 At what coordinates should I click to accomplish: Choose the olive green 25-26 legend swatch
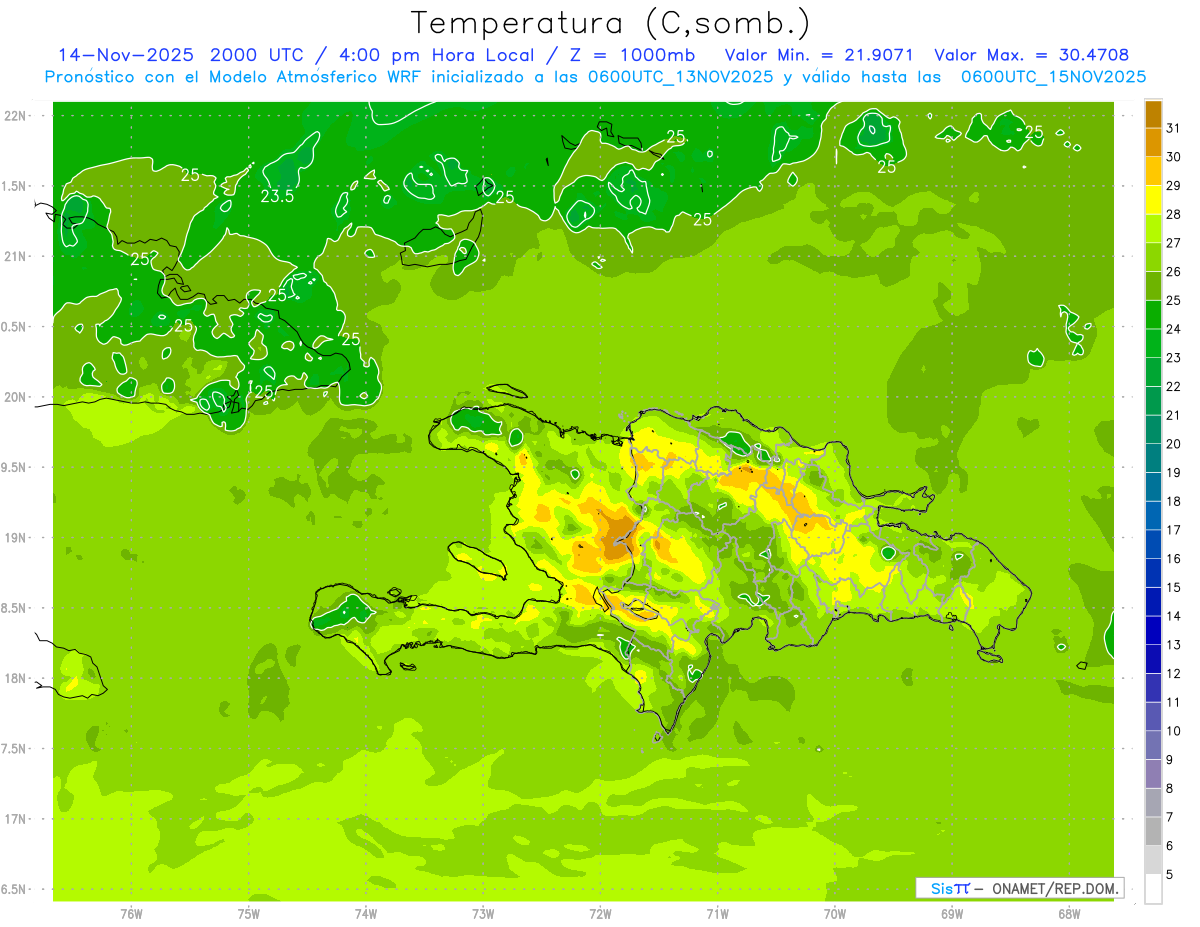[1153, 285]
